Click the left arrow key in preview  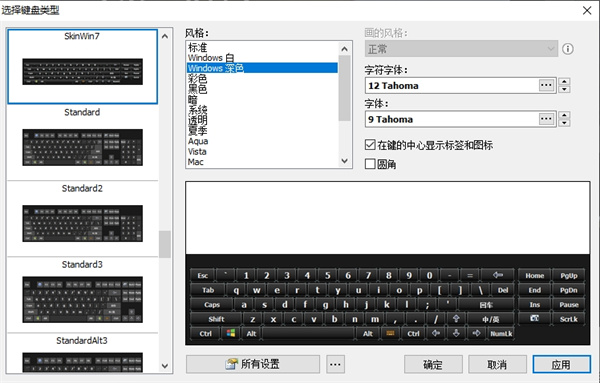pyautogui.click(x=435, y=333)
